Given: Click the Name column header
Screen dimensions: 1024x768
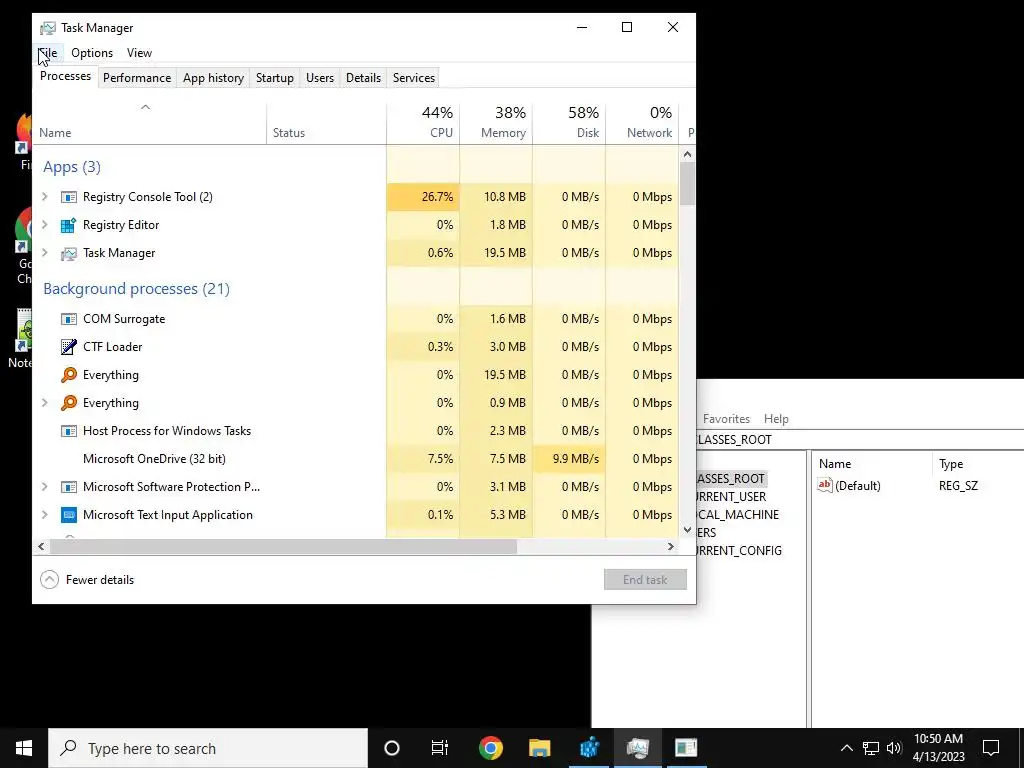Looking at the screenshot, I should click(150, 123).
